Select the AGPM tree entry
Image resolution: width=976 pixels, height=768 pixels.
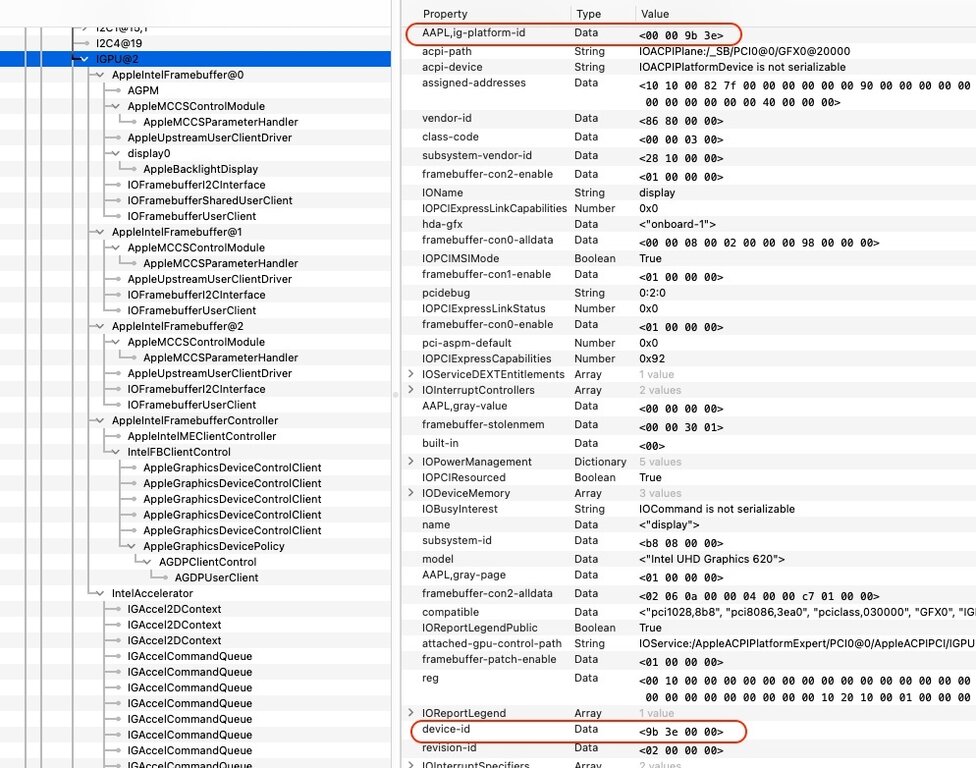click(143, 90)
